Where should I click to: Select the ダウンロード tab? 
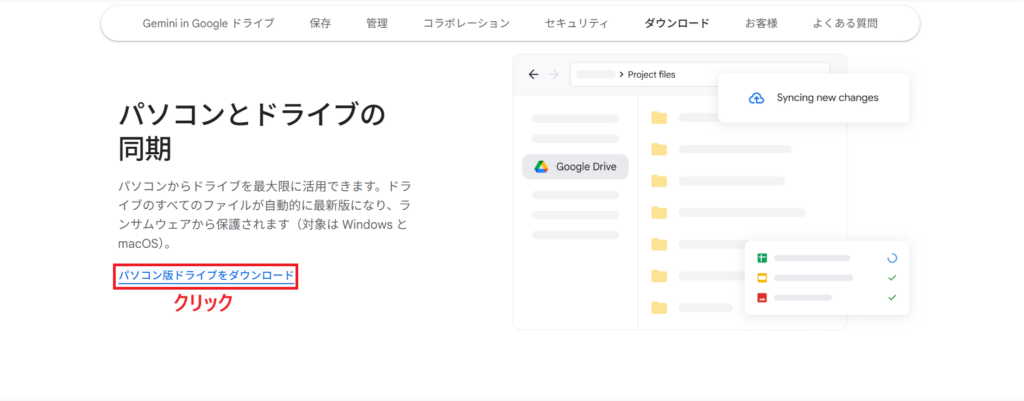click(x=677, y=23)
